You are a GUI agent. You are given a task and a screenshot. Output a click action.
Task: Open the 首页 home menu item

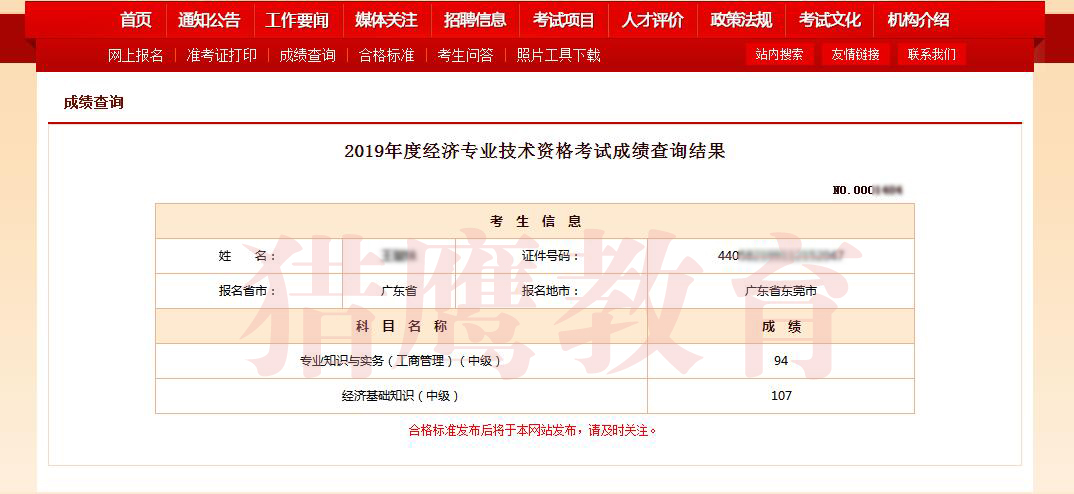[x=136, y=20]
